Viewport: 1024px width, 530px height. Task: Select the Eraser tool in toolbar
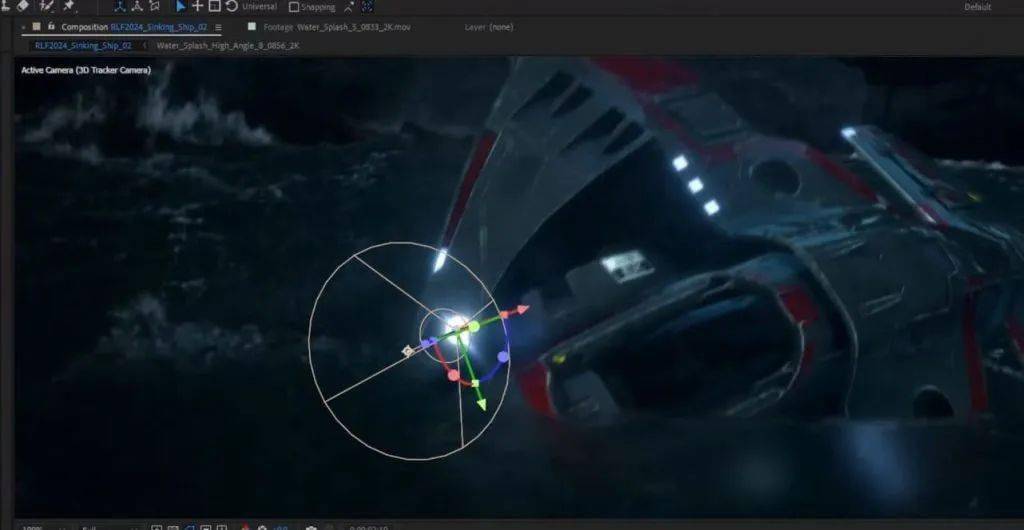tap(24, 6)
